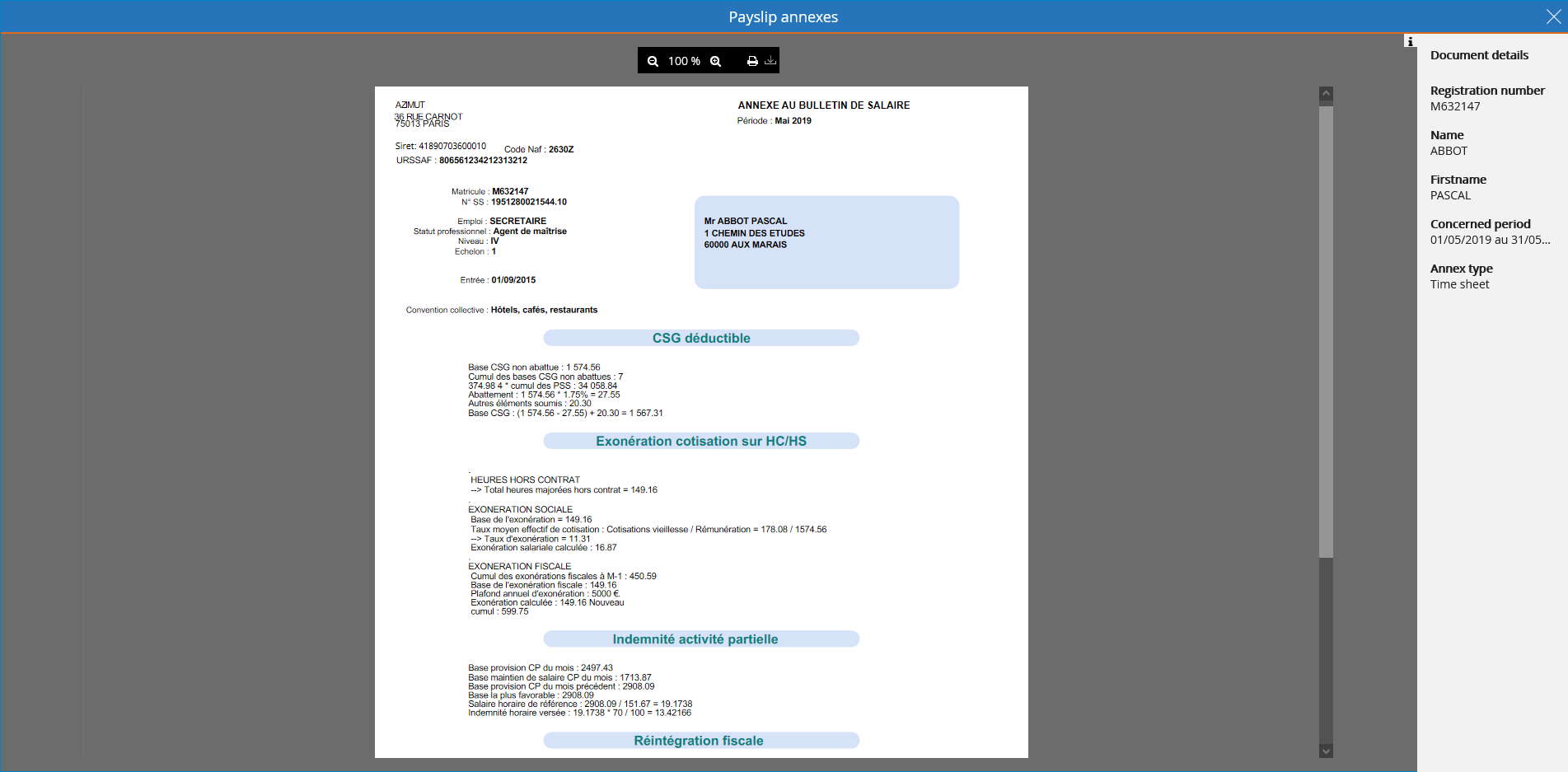Click the print icon in the viewer toolbar

point(751,60)
